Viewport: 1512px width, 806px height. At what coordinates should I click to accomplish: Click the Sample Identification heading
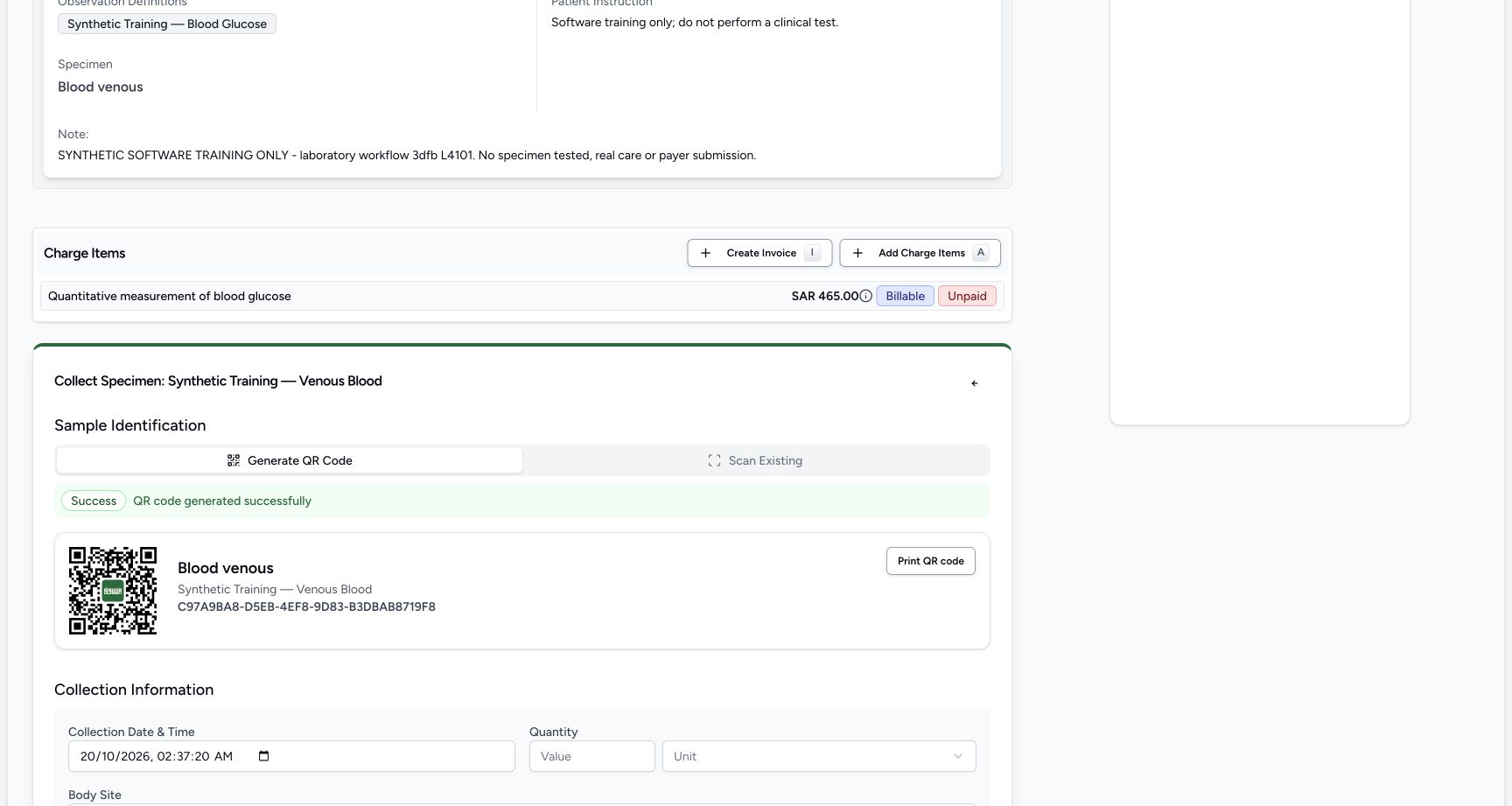130,425
